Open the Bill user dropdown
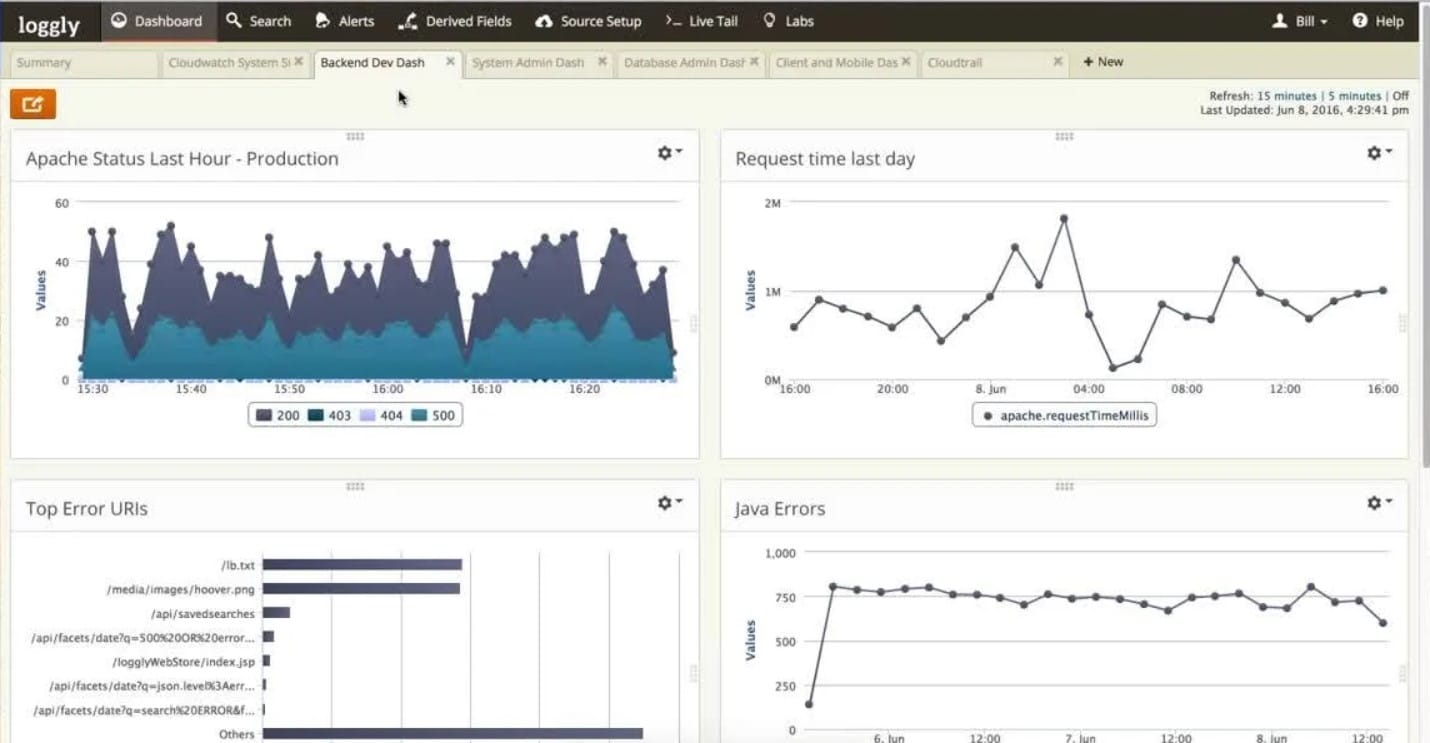The height and width of the screenshot is (743, 1430). click(1299, 21)
